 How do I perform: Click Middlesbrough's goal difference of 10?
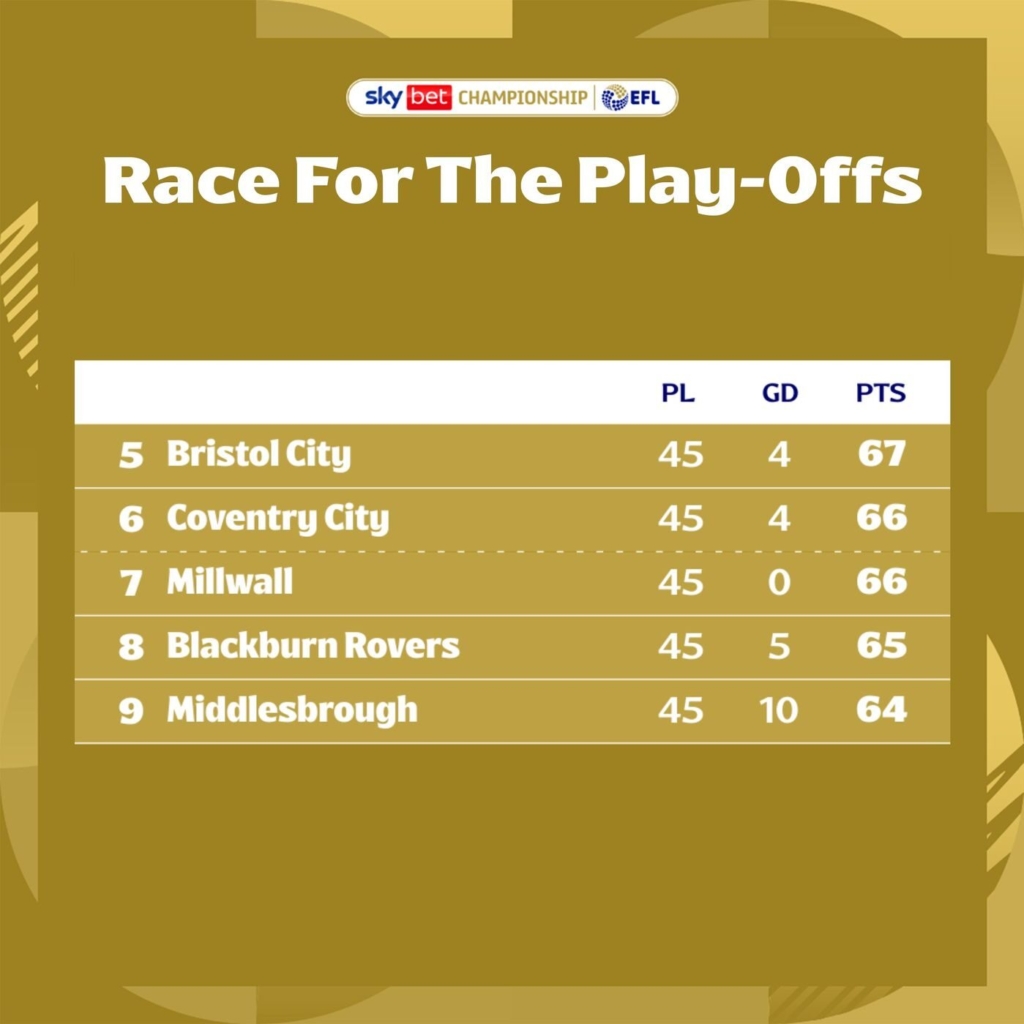coord(778,710)
